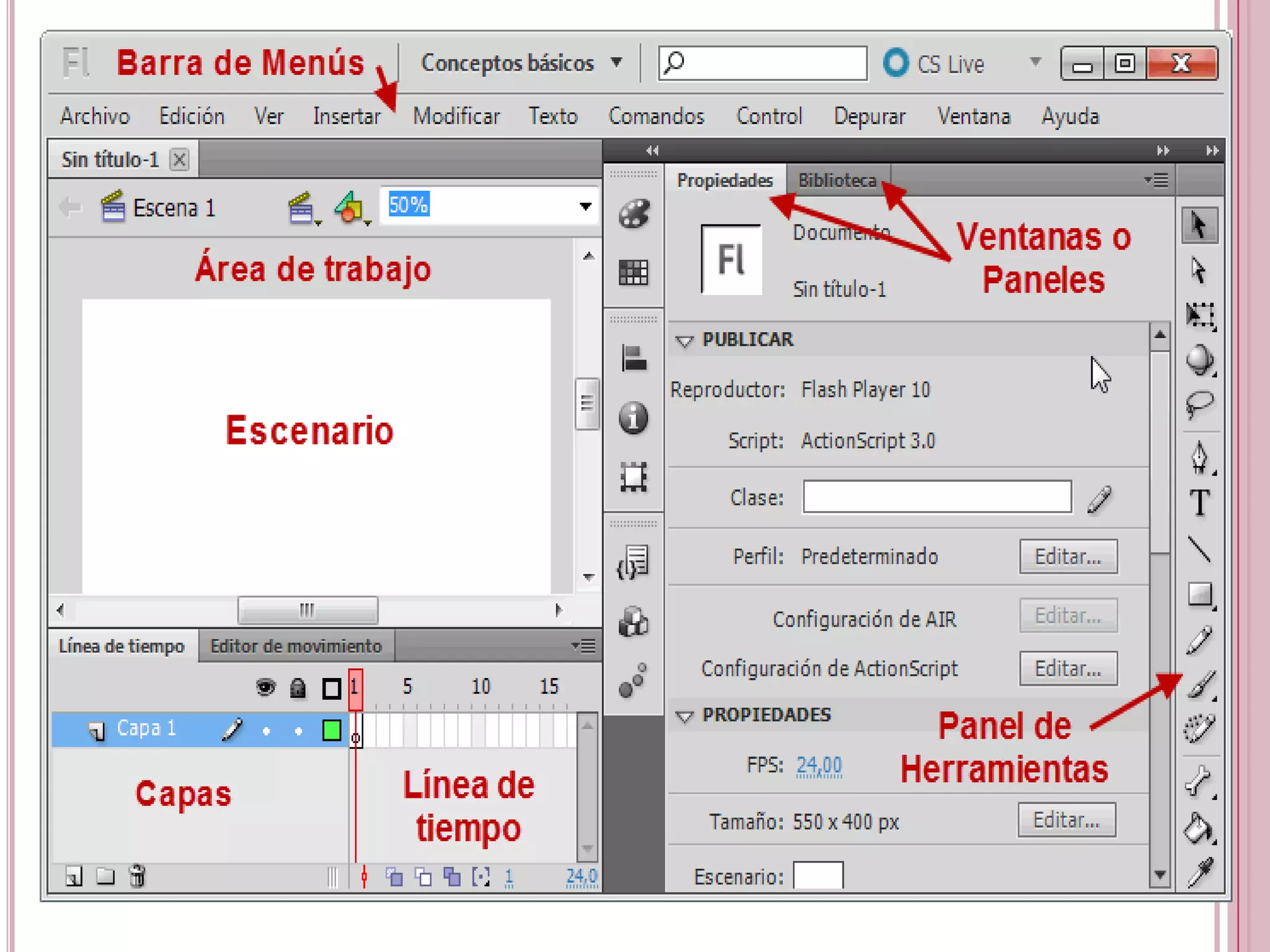Click Editar button next to Tamaño

click(x=1066, y=821)
